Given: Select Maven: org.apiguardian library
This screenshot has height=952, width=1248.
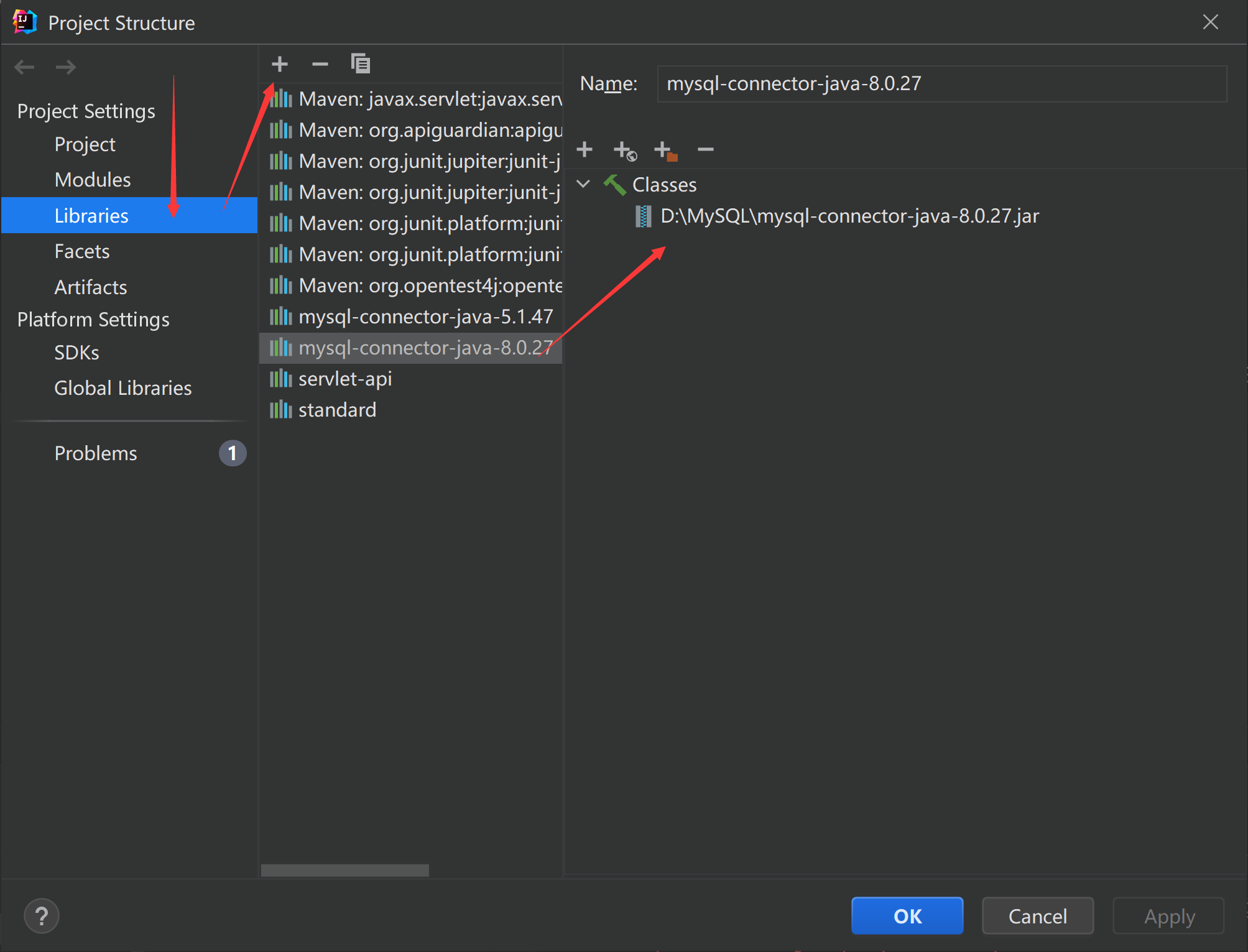Looking at the screenshot, I should (x=411, y=130).
